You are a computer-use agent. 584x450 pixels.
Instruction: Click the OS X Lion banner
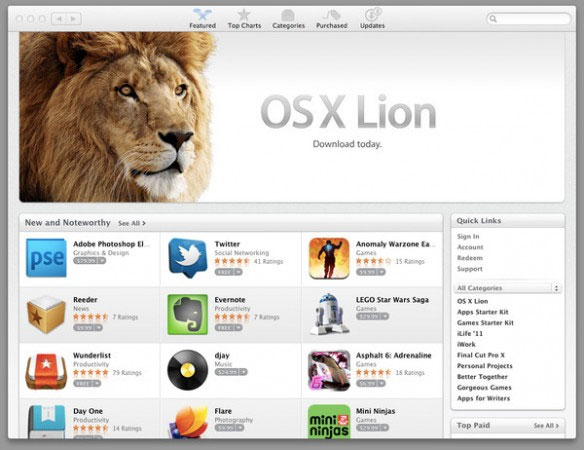tap(292, 117)
